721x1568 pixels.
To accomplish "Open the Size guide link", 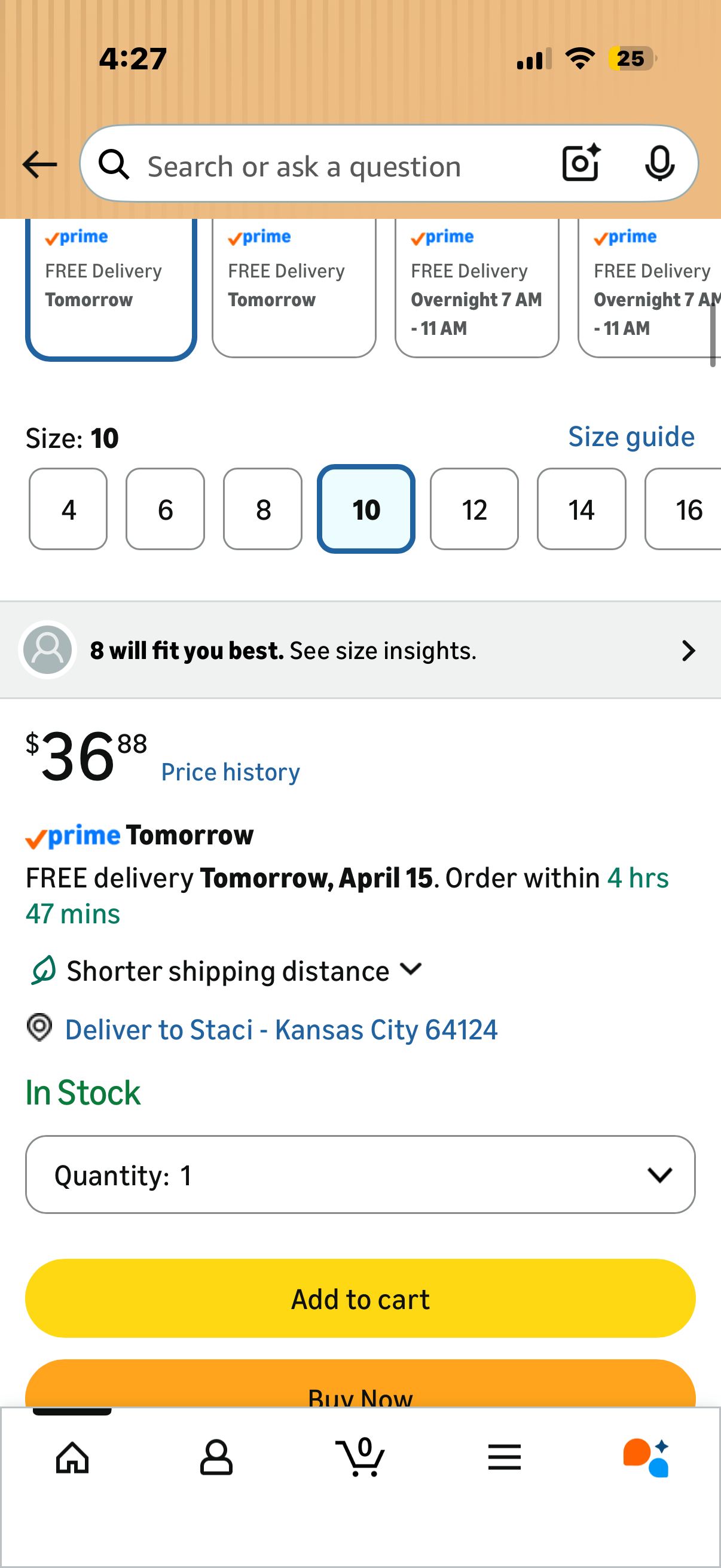I will (631, 437).
